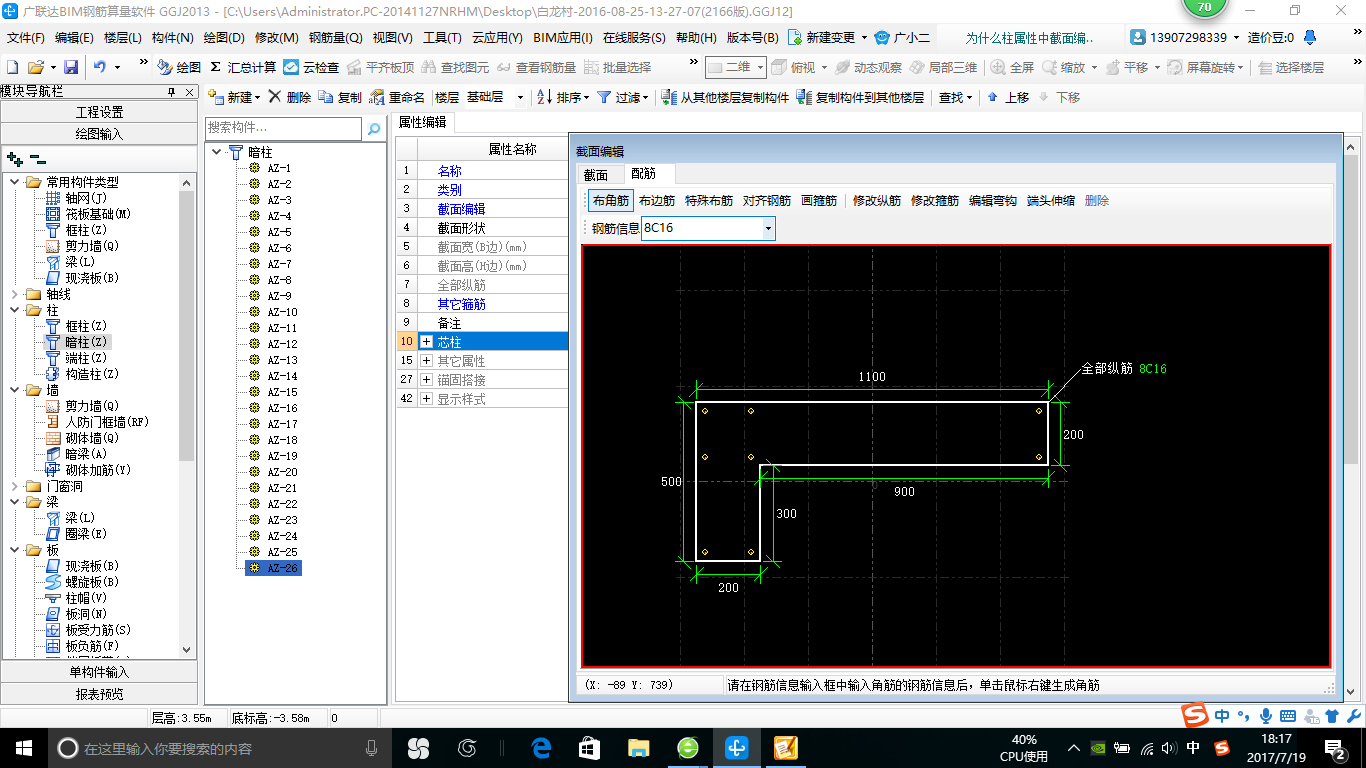
Task: Expand 锚固搭接 property row
Action: (427, 380)
